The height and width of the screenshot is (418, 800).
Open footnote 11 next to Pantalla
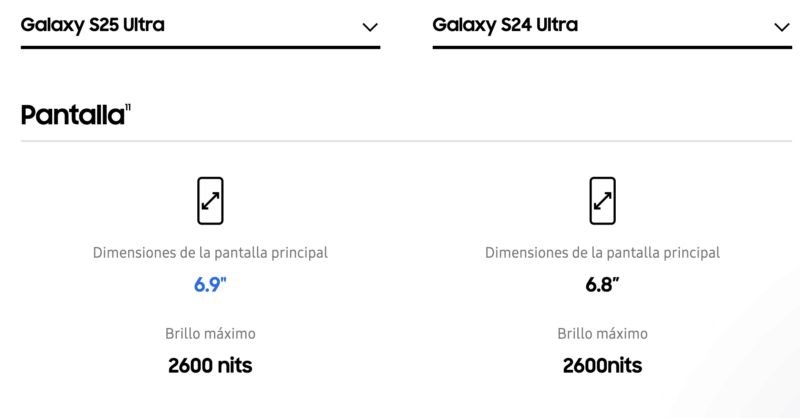coord(128,107)
